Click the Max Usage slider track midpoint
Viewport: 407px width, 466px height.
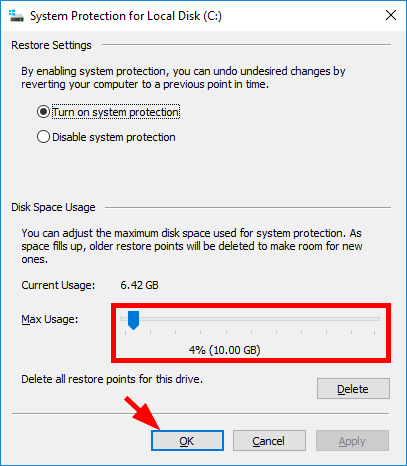[x=250, y=319]
